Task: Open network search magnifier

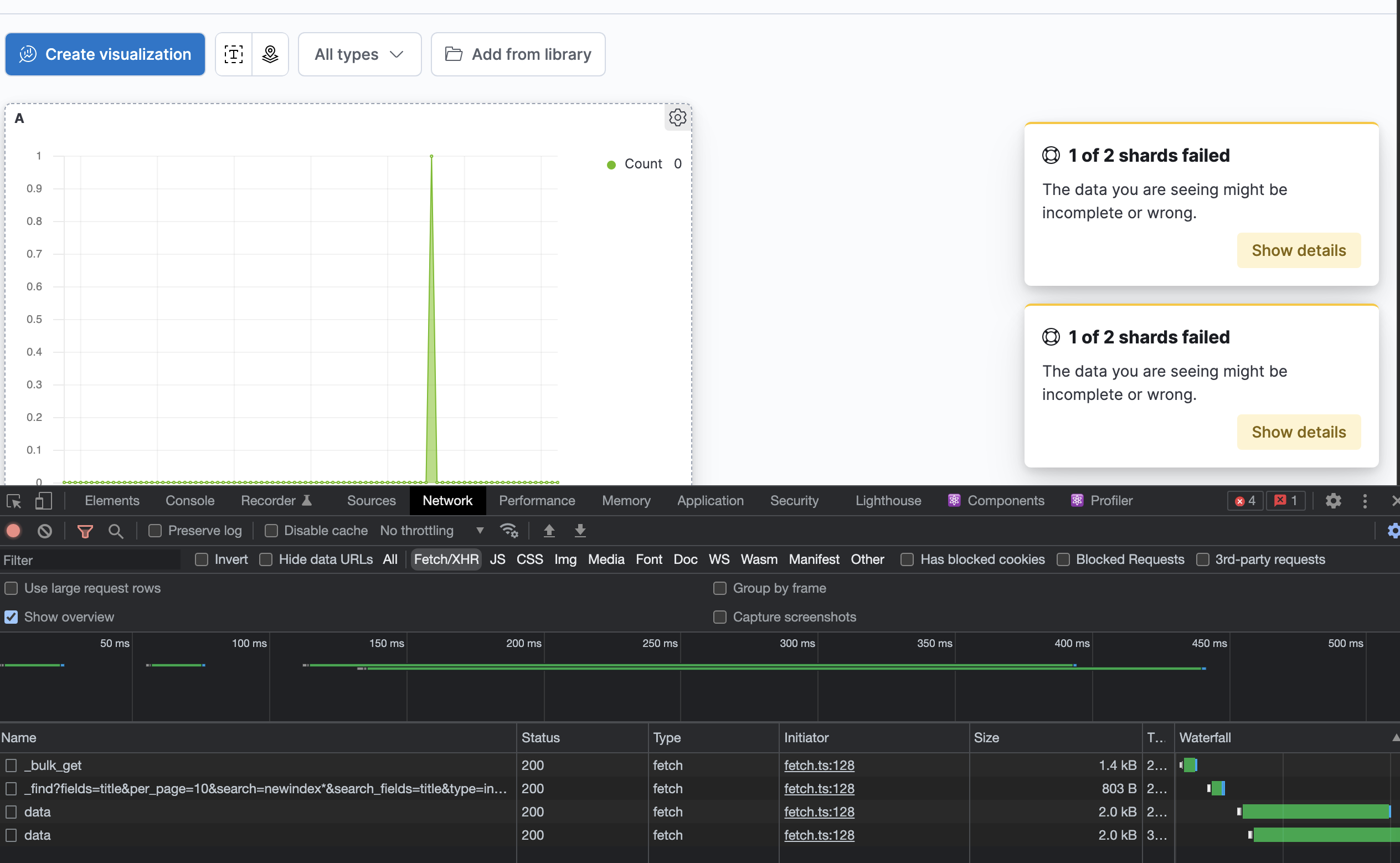Action: pos(116,531)
